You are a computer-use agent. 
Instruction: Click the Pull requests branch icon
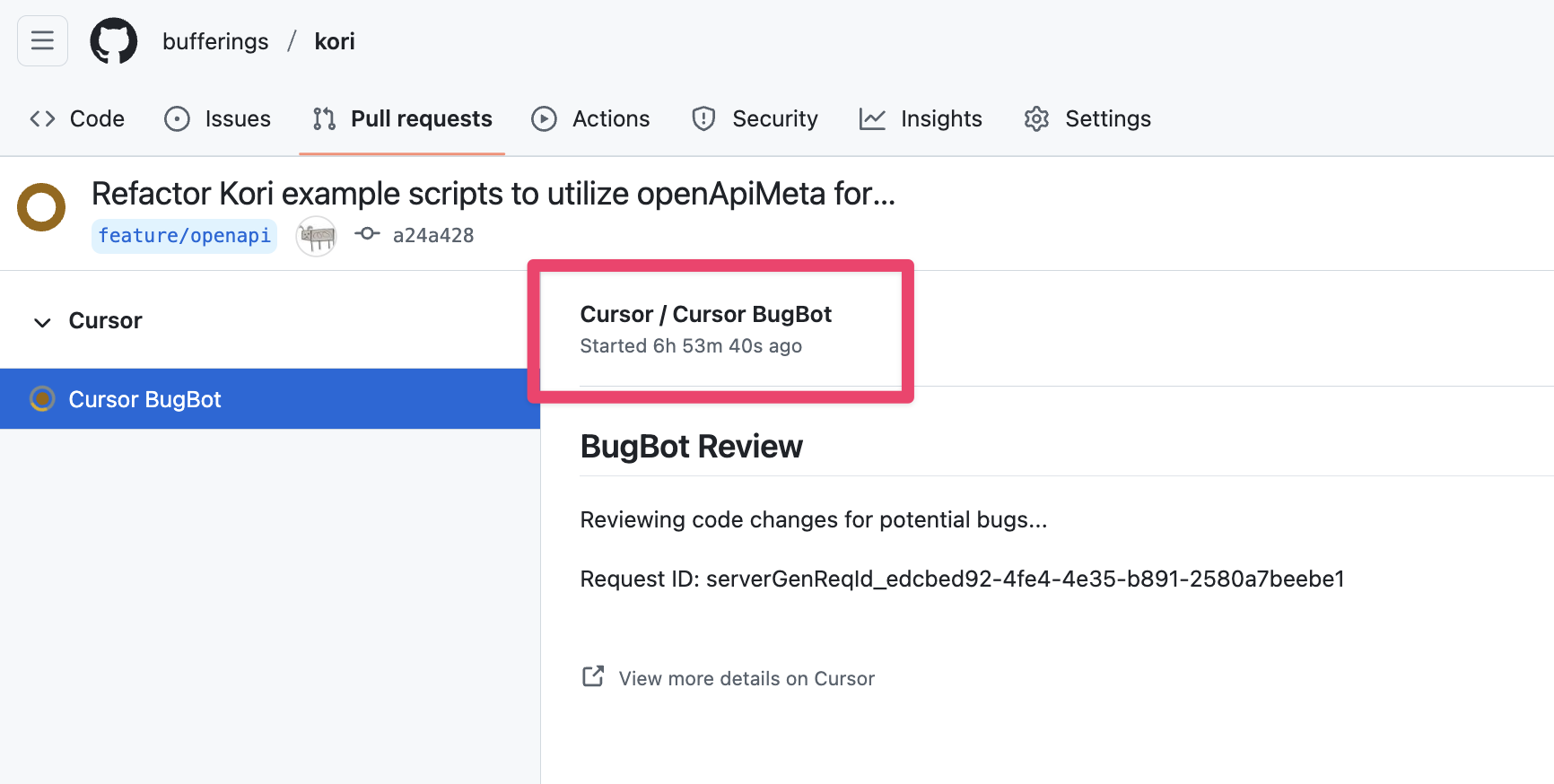pyautogui.click(x=324, y=118)
